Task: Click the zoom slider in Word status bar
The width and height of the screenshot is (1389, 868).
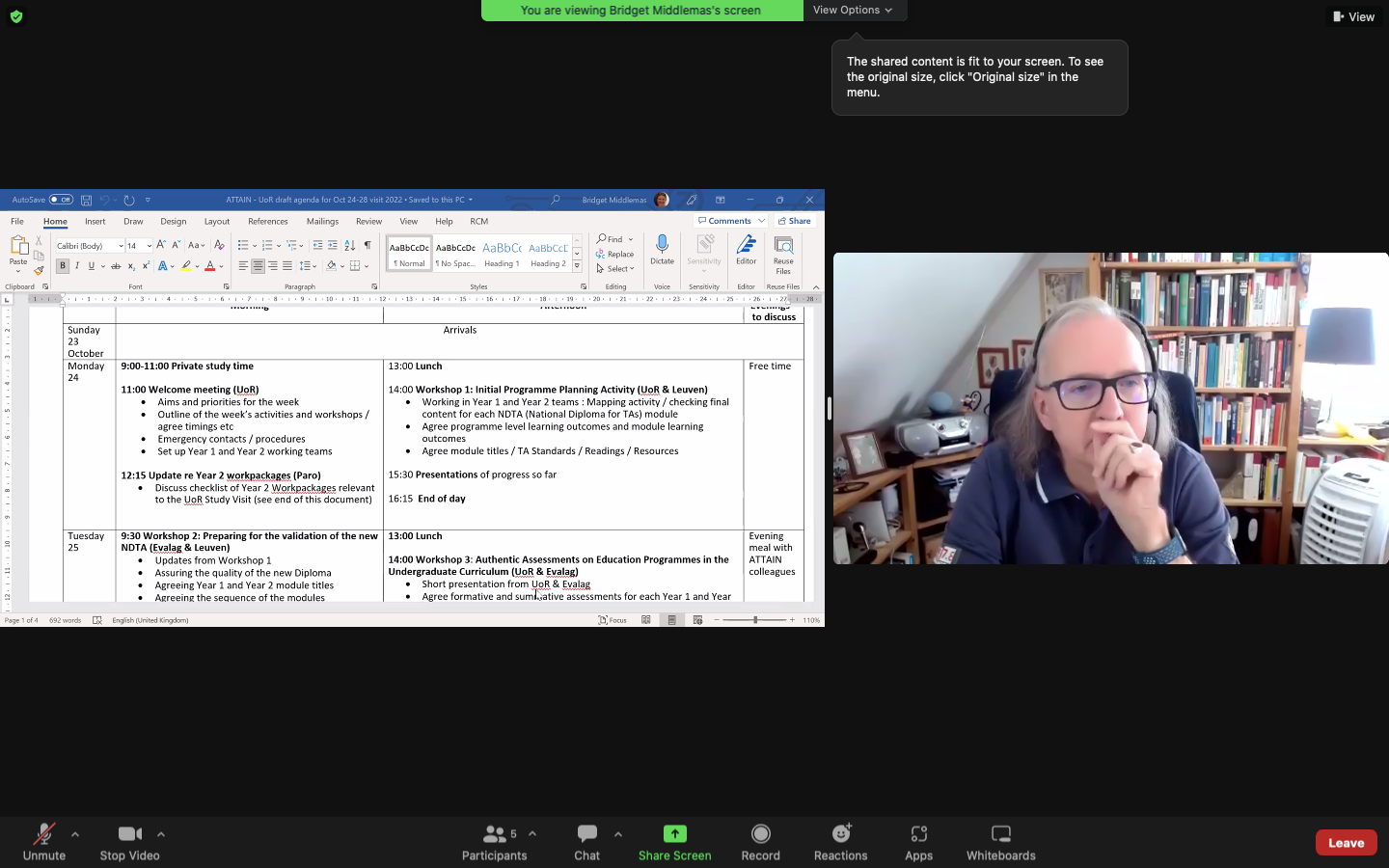Action: tap(755, 620)
